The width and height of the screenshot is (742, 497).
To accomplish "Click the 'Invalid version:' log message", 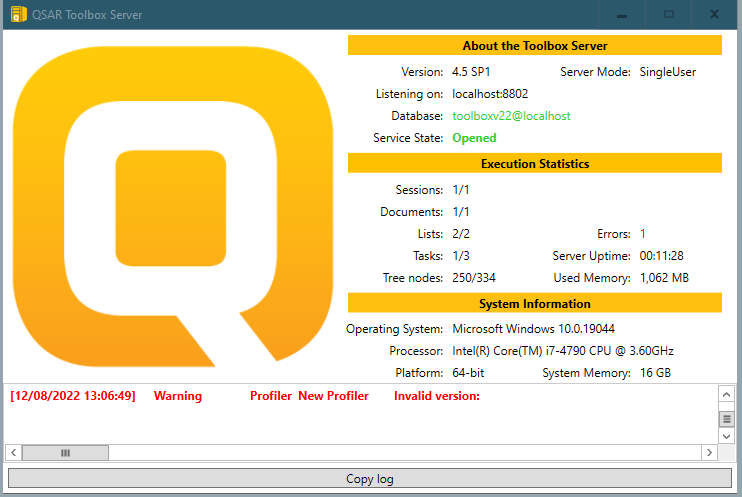I will point(437,396).
